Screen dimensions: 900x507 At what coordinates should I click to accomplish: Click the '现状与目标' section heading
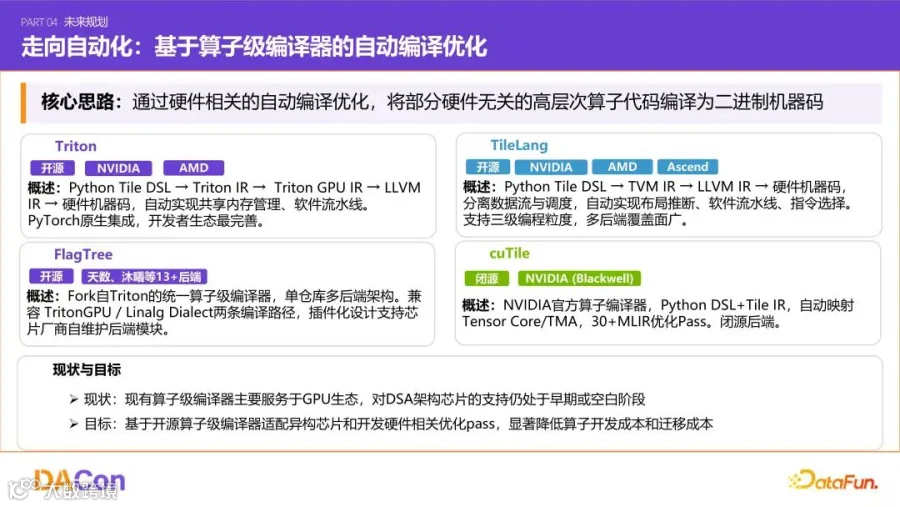click(x=87, y=370)
